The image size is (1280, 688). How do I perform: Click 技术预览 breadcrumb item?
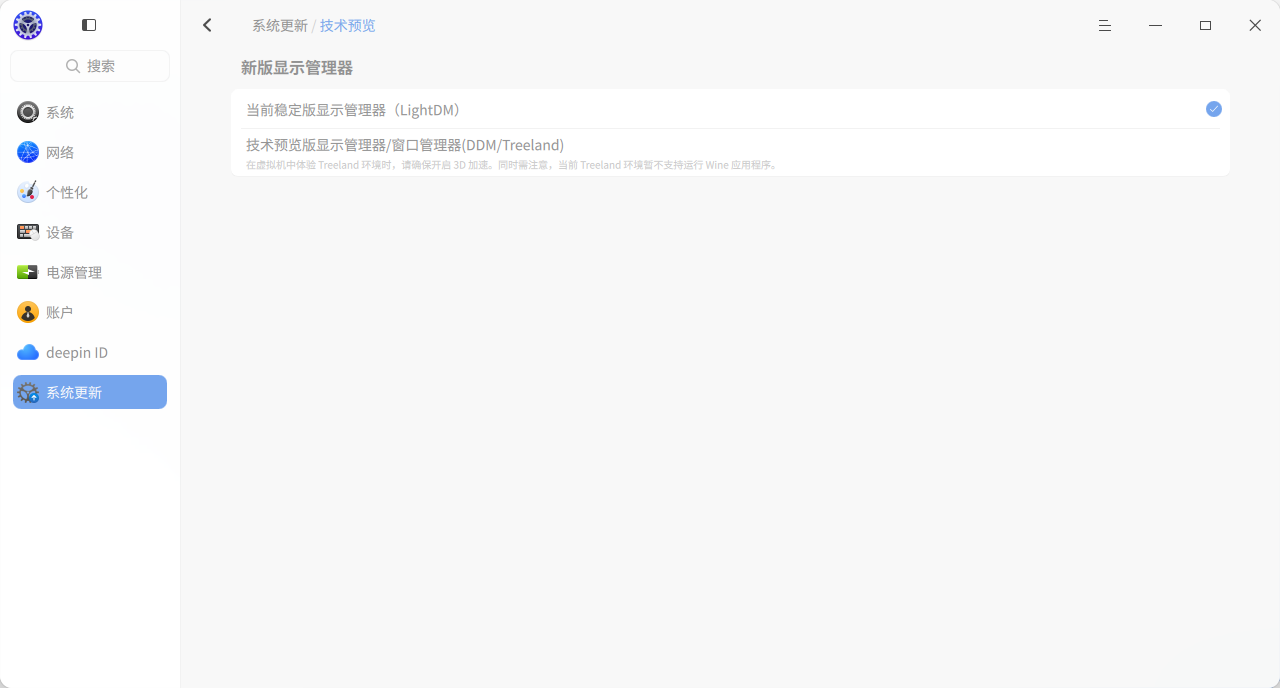coord(348,26)
